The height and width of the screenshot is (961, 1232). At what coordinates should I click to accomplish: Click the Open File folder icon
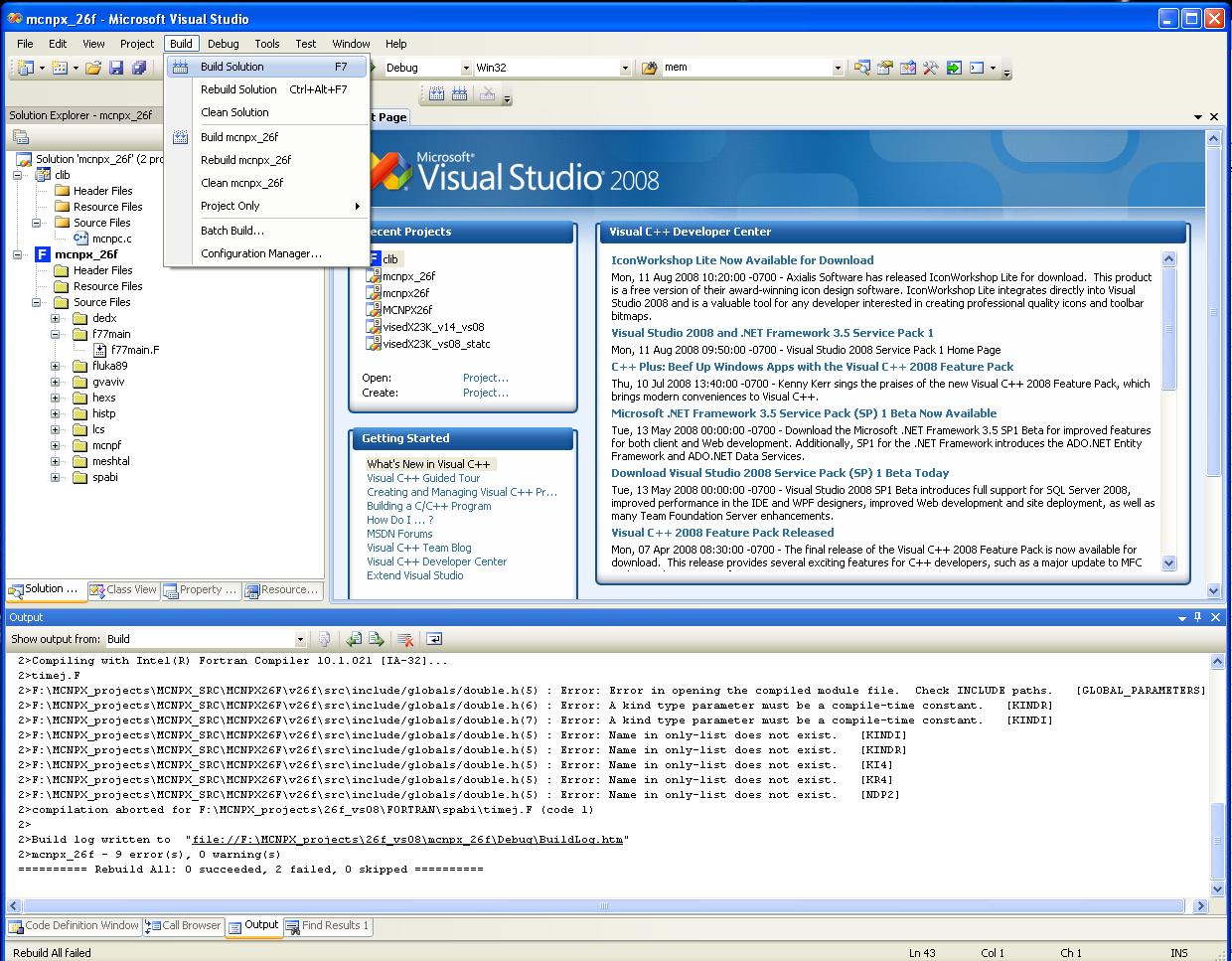tap(92, 68)
